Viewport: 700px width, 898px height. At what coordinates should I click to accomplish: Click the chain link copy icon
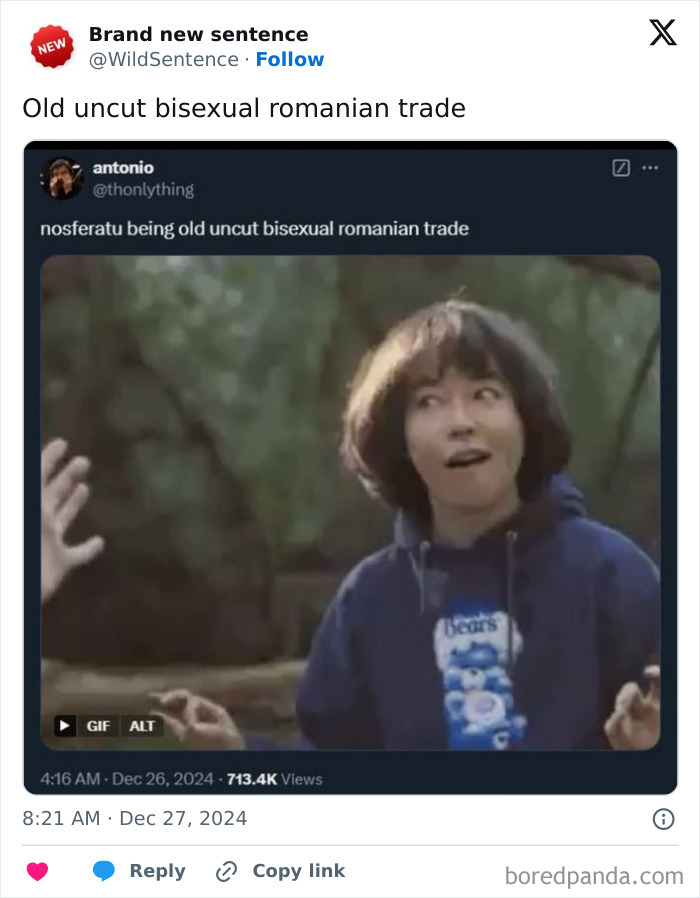[x=226, y=871]
